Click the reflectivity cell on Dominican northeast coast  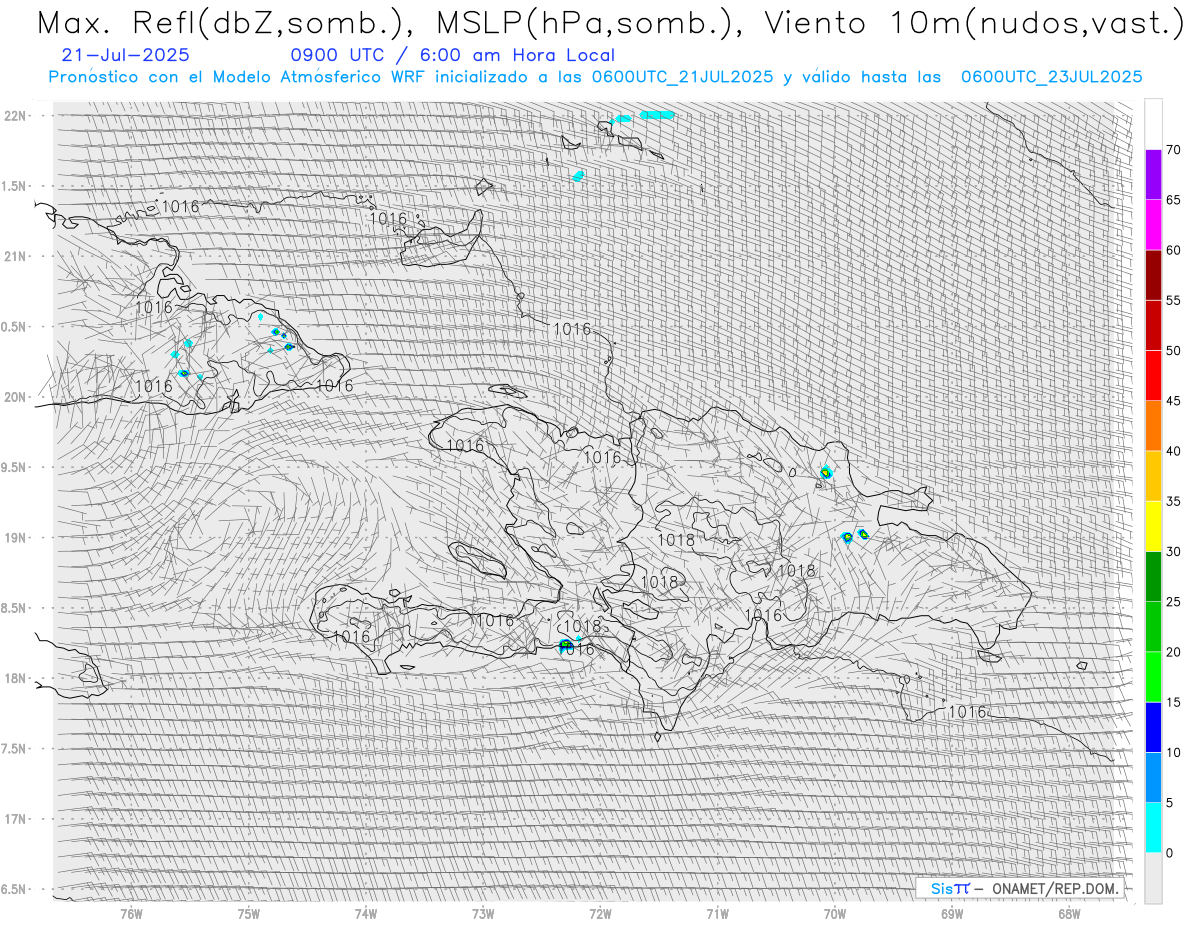826,472
